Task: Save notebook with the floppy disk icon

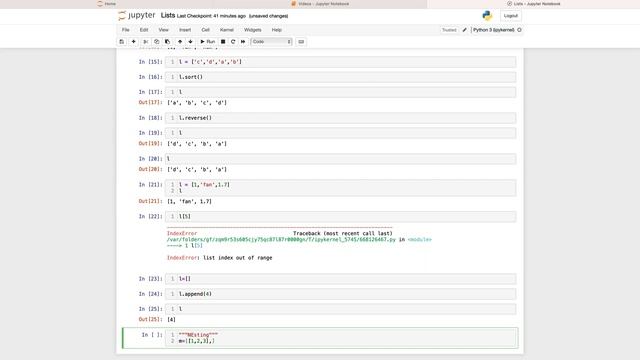Action: tap(122, 42)
